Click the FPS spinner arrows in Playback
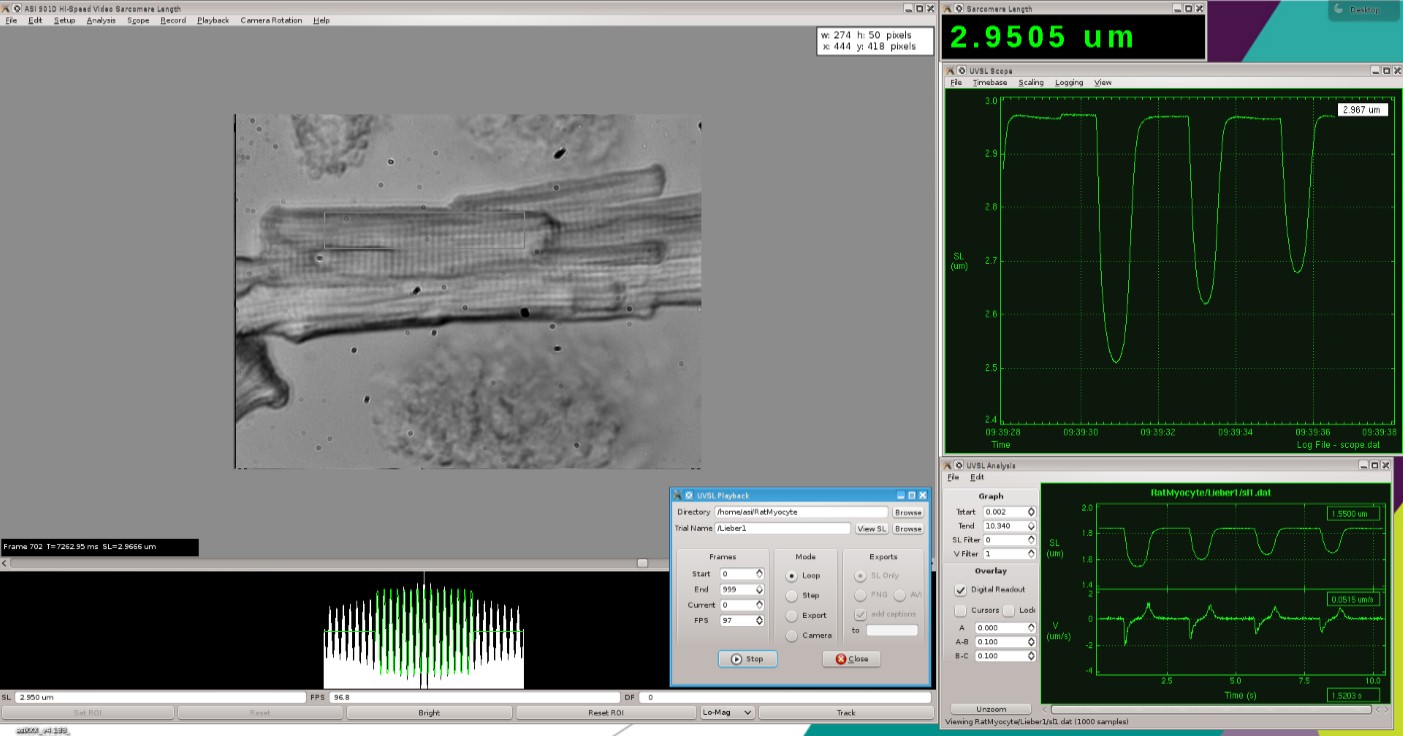Image resolution: width=1403 pixels, height=736 pixels. coord(760,621)
